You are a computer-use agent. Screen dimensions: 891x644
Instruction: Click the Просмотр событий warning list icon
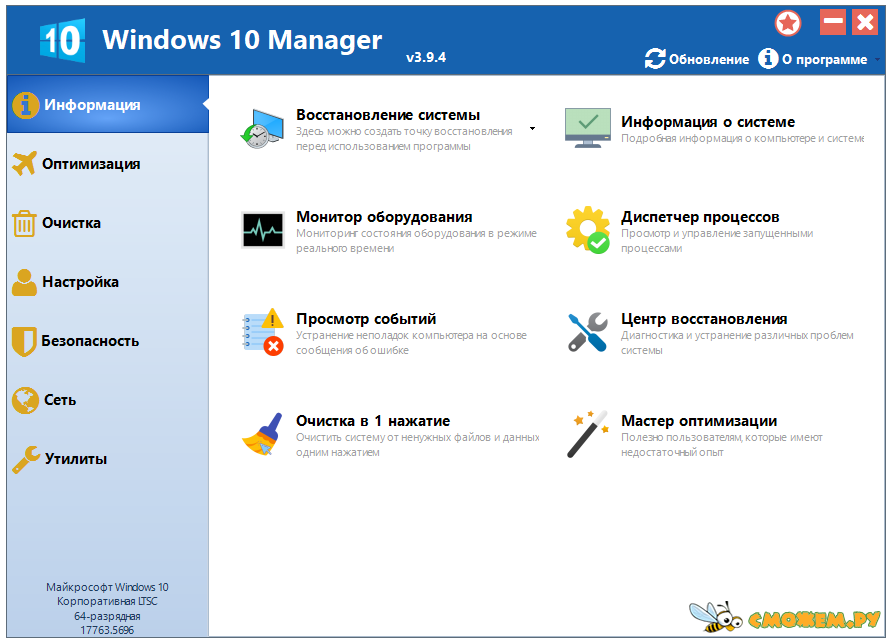[x=263, y=332]
